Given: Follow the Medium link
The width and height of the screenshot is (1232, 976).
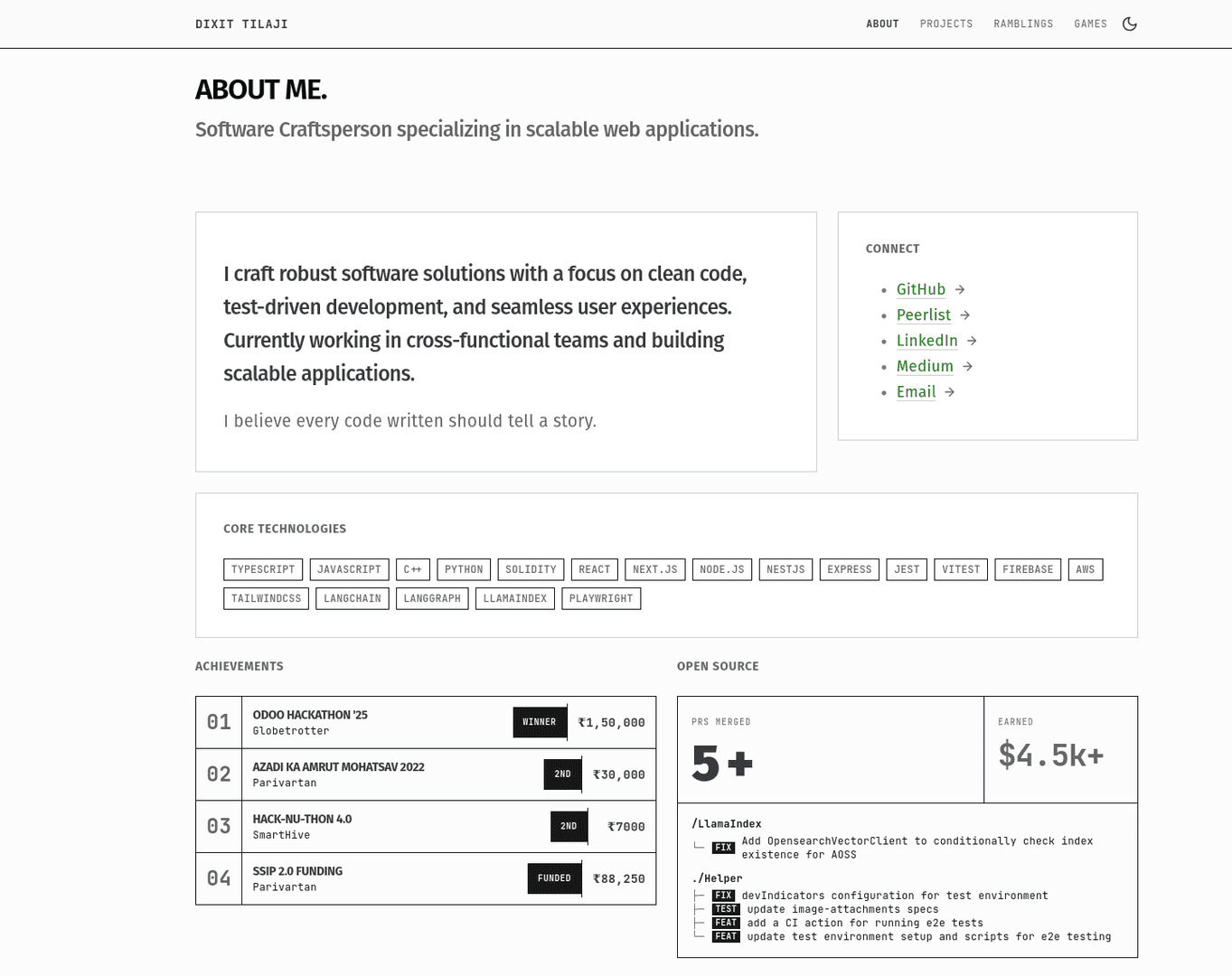Looking at the screenshot, I should point(924,366).
